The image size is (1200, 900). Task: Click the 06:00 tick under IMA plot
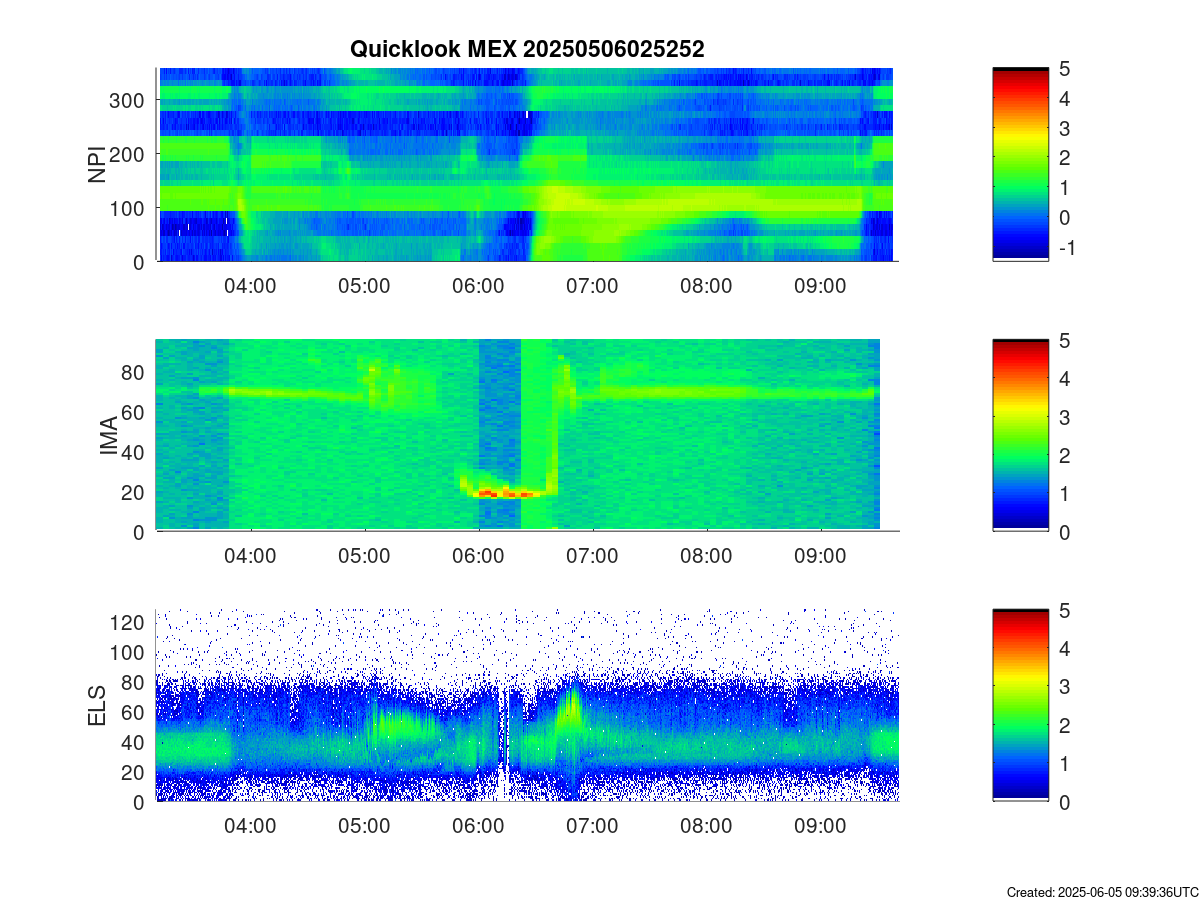(478, 556)
